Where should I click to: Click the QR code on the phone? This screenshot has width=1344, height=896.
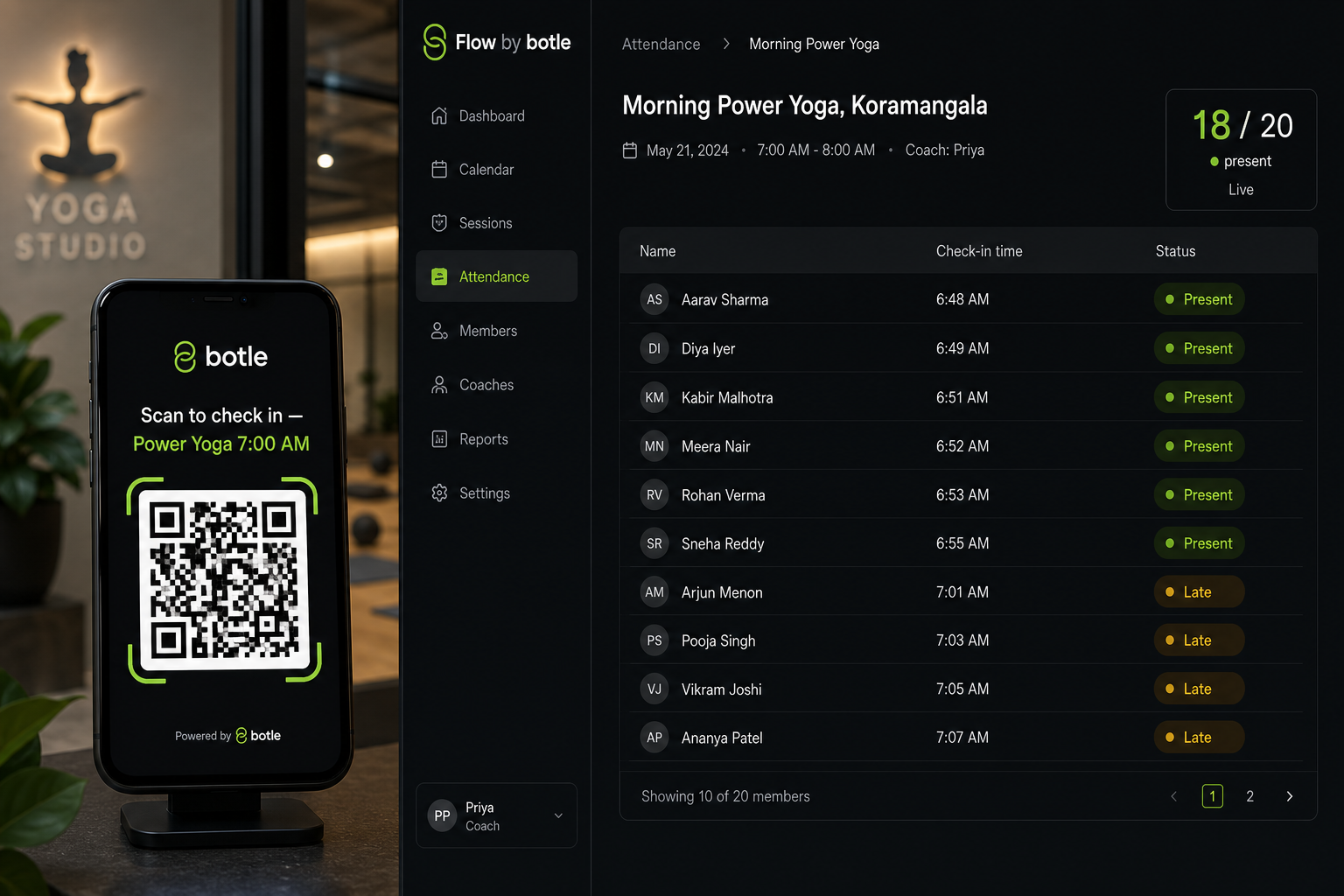(x=224, y=580)
